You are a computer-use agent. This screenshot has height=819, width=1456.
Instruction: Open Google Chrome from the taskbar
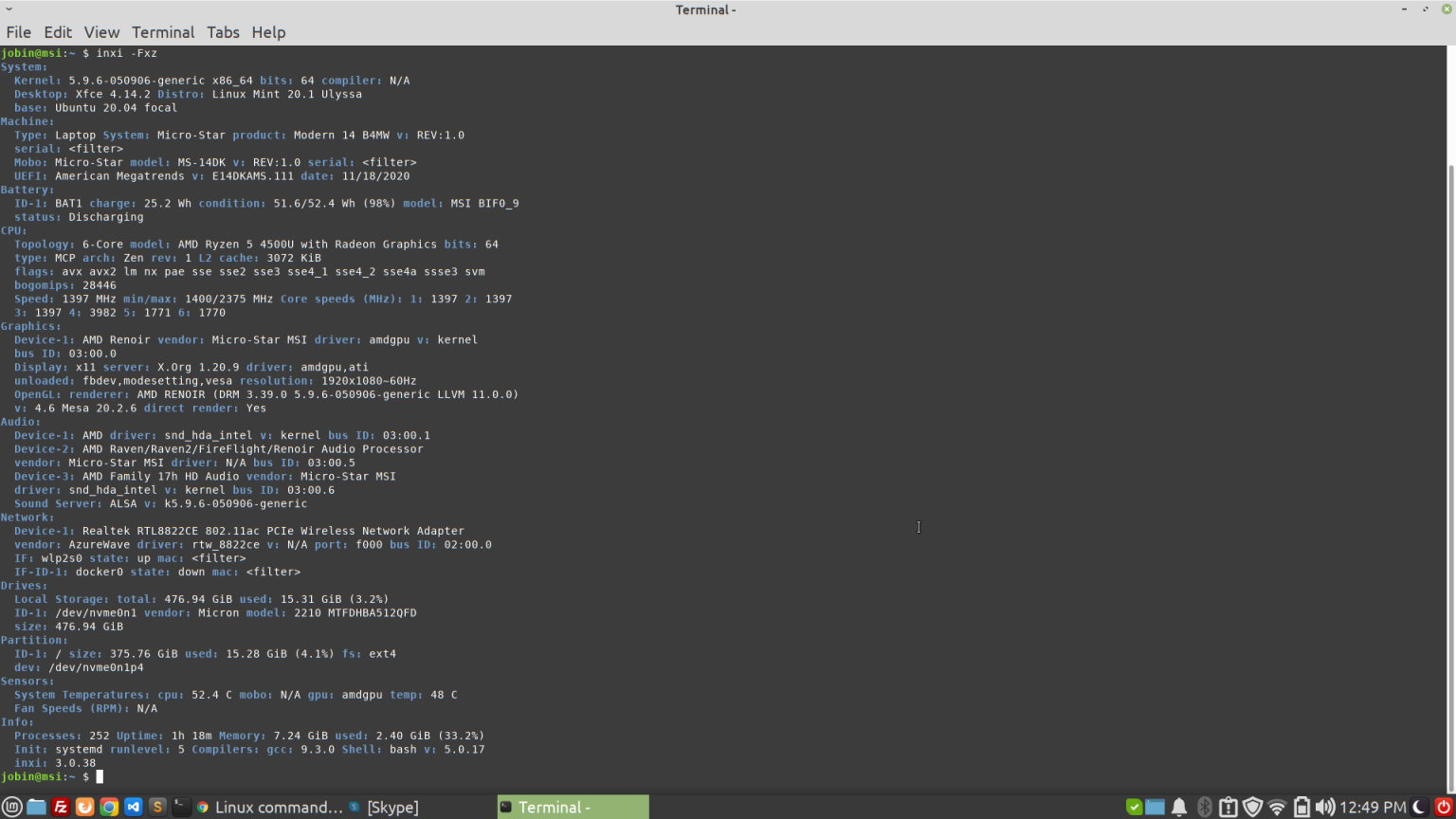108,807
